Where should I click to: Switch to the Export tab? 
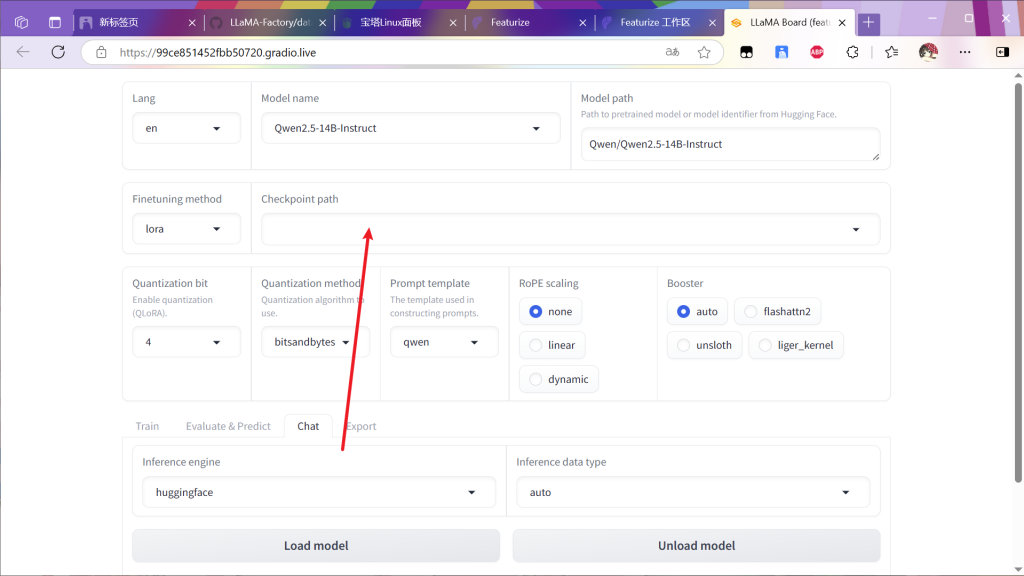click(361, 426)
